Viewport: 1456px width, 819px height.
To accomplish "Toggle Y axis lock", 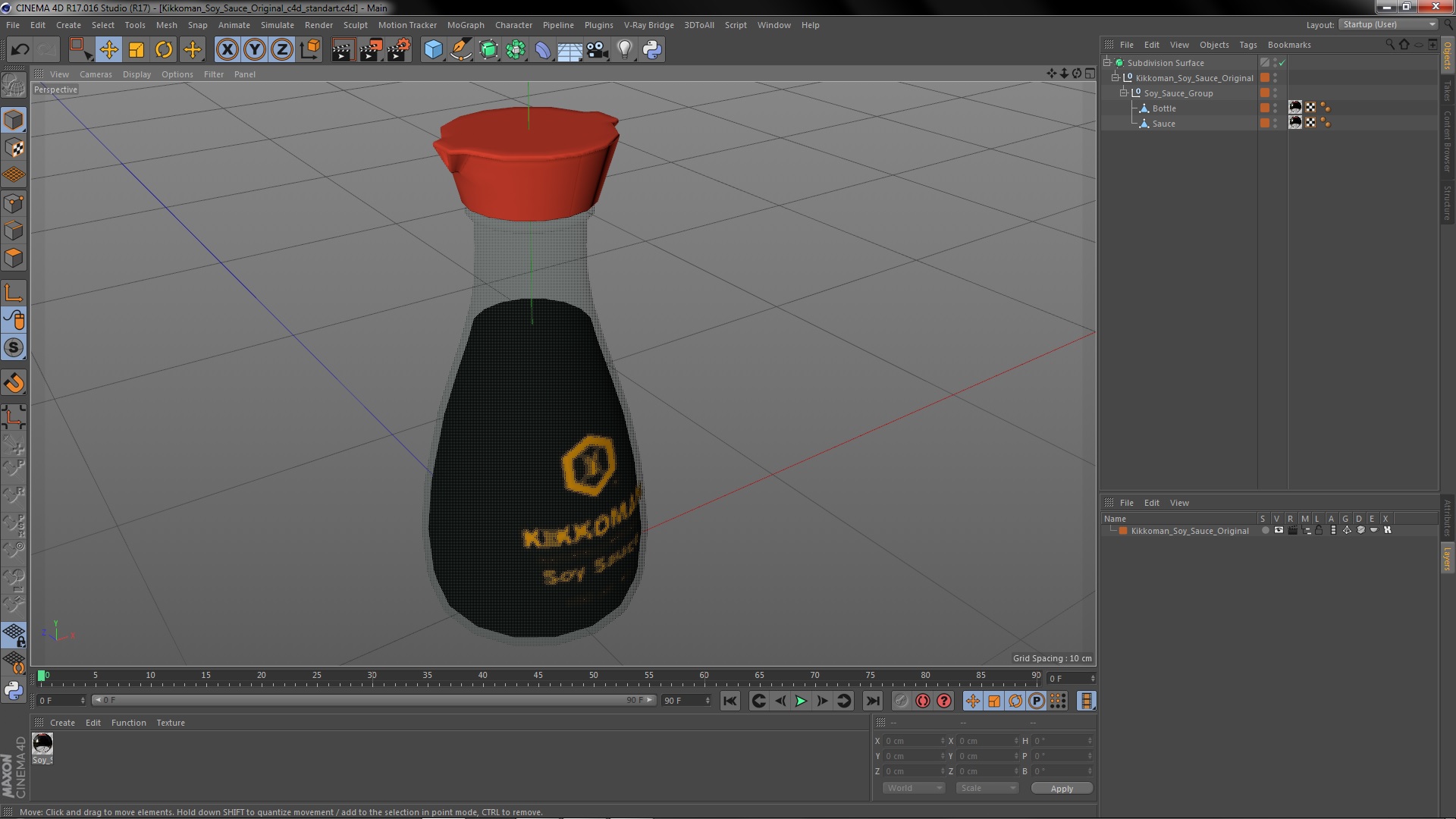I will point(255,50).
